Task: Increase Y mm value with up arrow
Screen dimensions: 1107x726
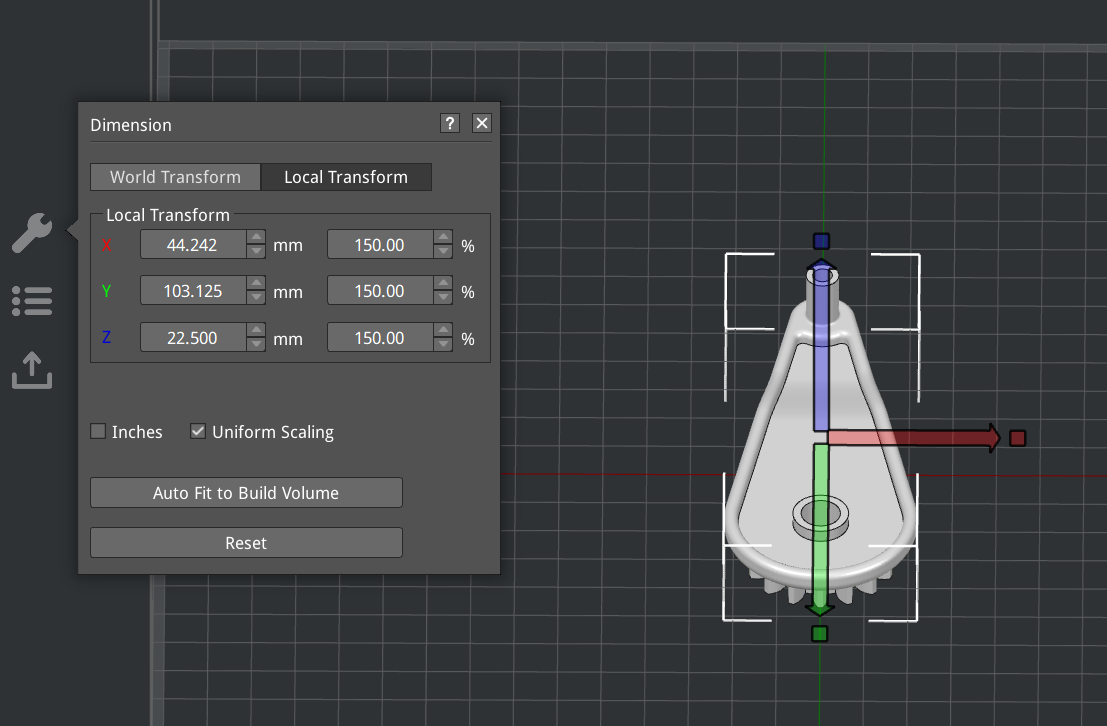Action: pos(256,283)
